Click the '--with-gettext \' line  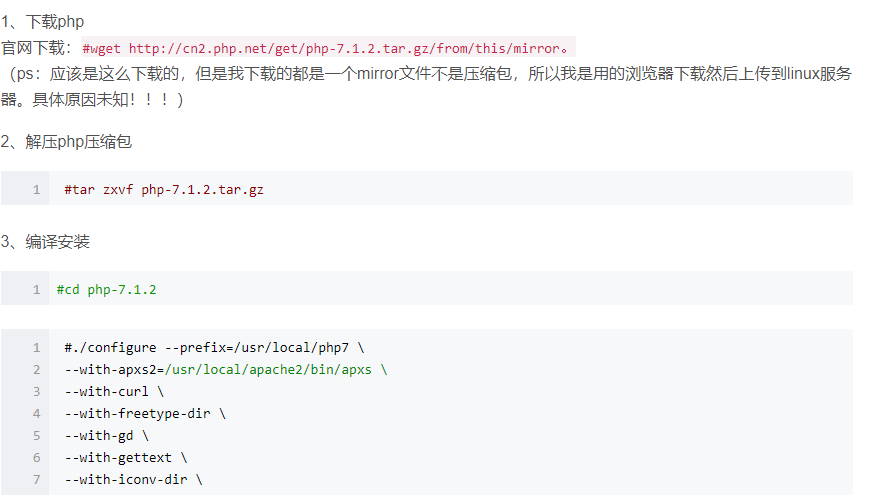(x=126, y=457)
